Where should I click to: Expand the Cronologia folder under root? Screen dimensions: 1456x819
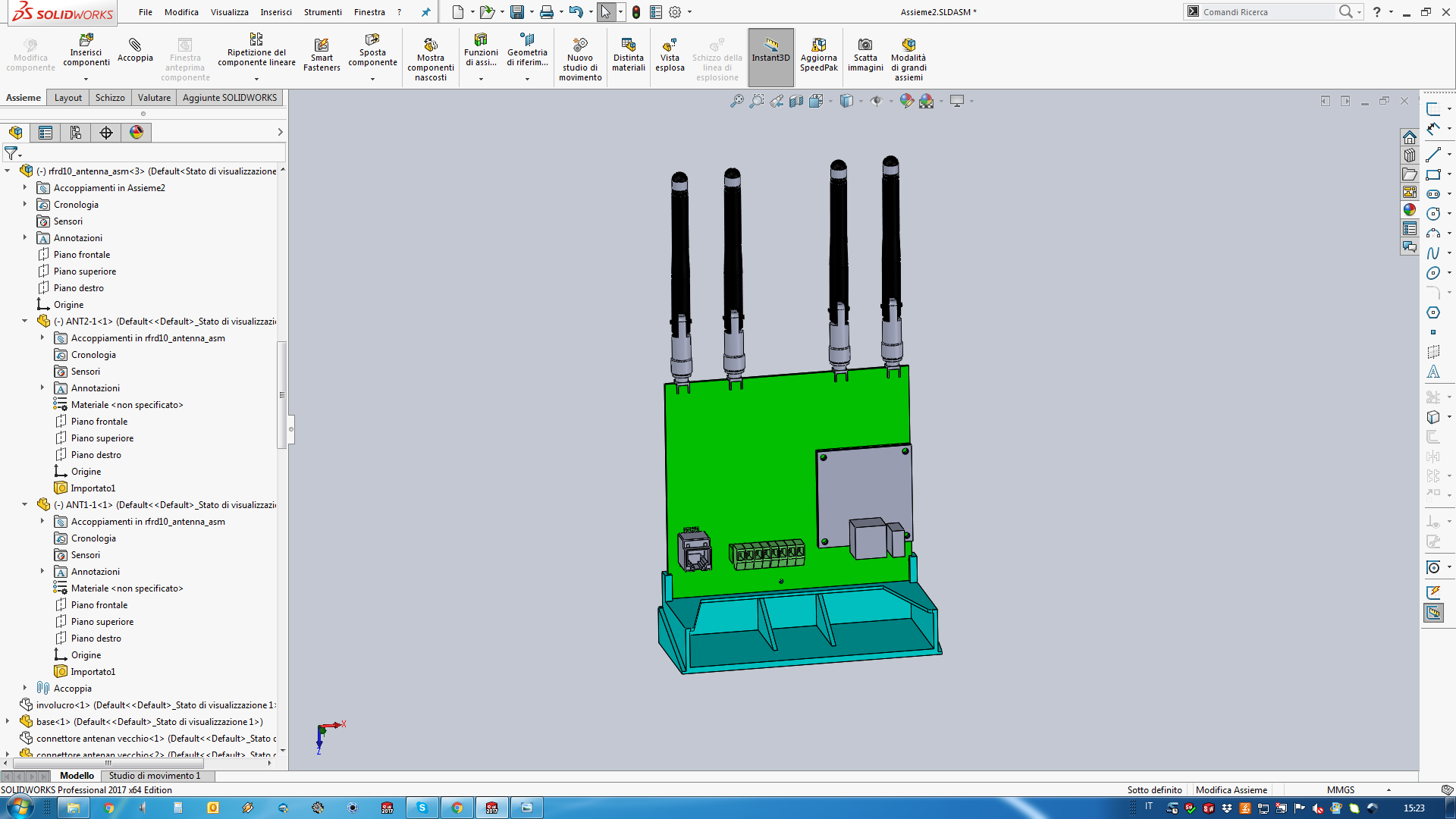tap(25, 205)
